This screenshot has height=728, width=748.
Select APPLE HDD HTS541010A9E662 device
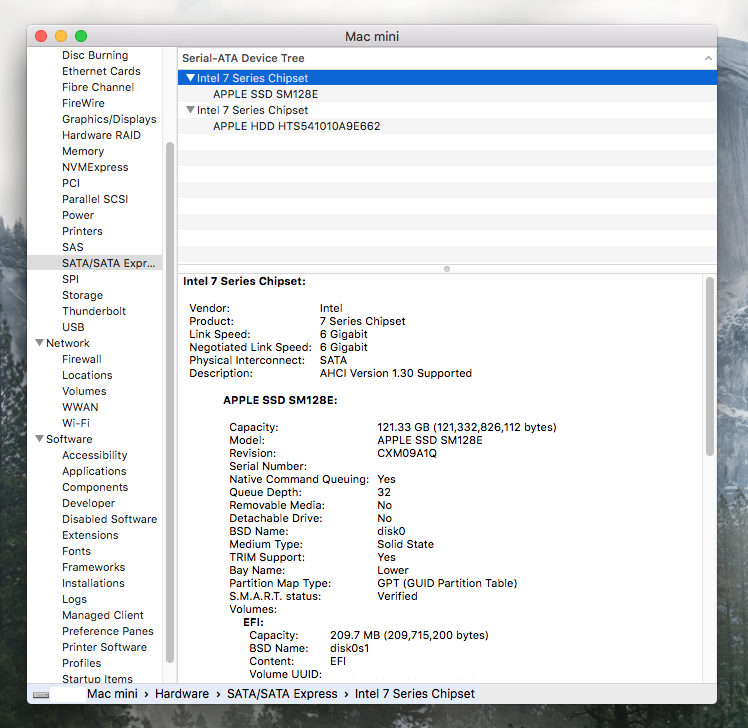coord(296,126)
